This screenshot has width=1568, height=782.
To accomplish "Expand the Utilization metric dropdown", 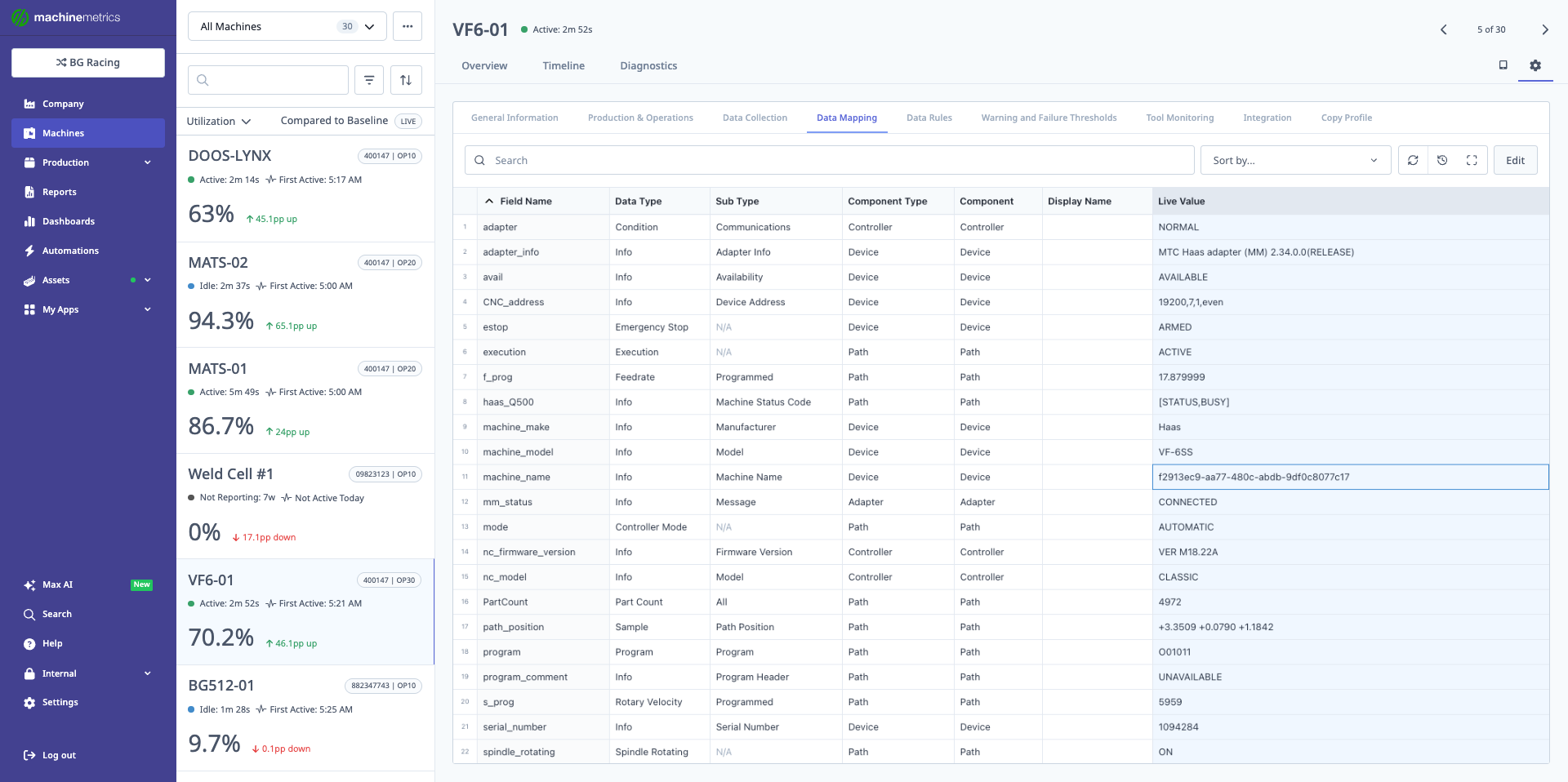I will [x=219, y=122].
